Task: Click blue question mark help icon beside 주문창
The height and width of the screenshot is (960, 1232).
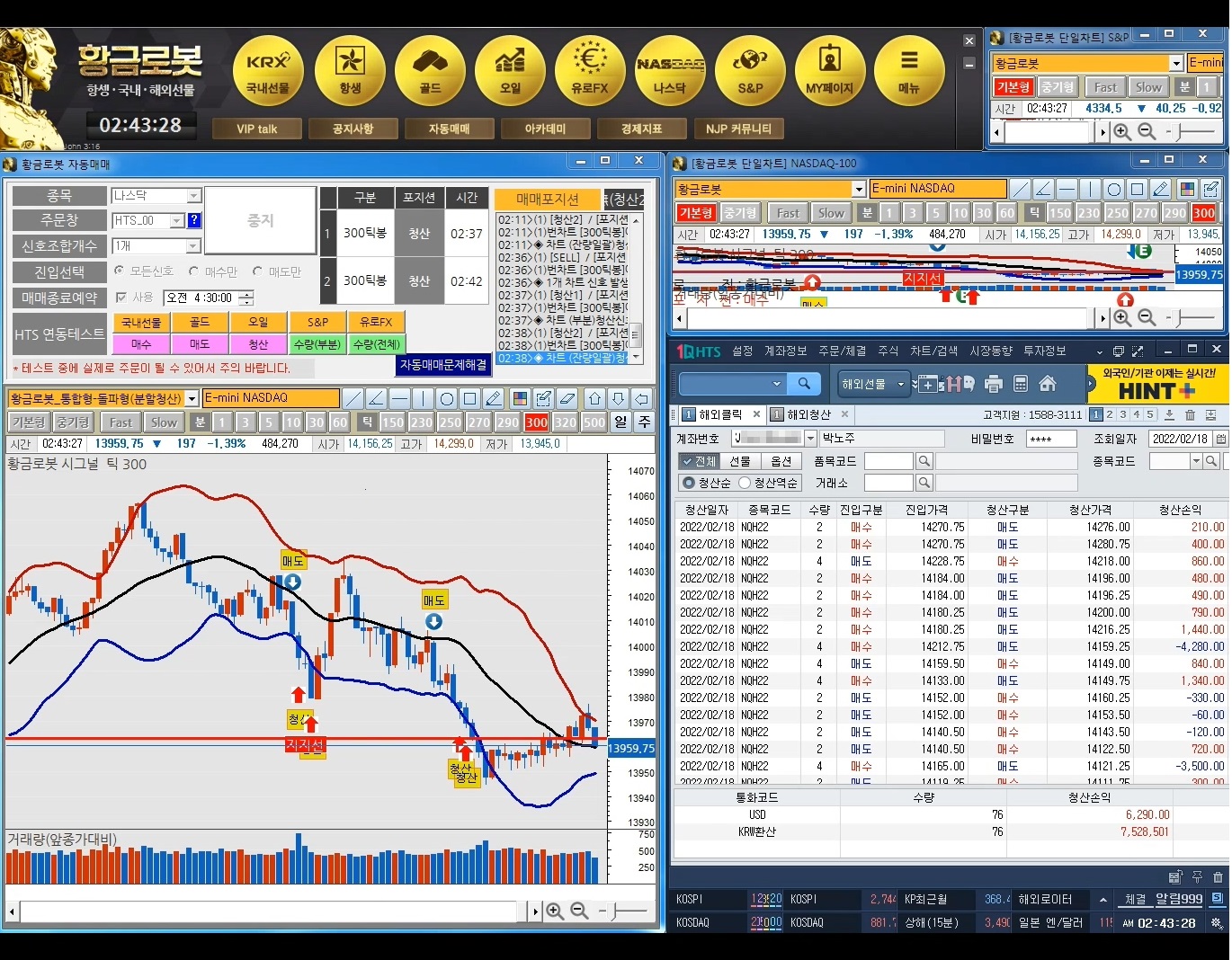Action: 194,220
